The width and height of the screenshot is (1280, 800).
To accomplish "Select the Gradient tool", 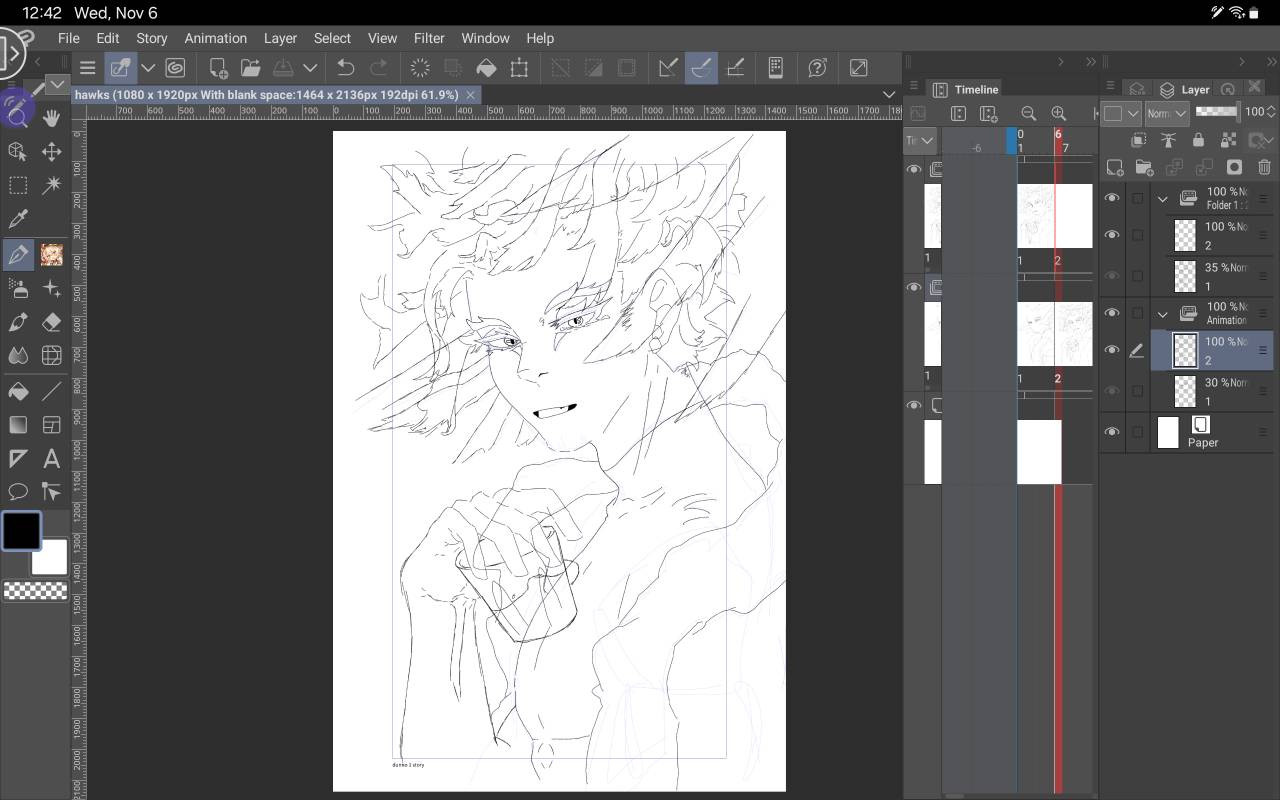I will 18,425.
